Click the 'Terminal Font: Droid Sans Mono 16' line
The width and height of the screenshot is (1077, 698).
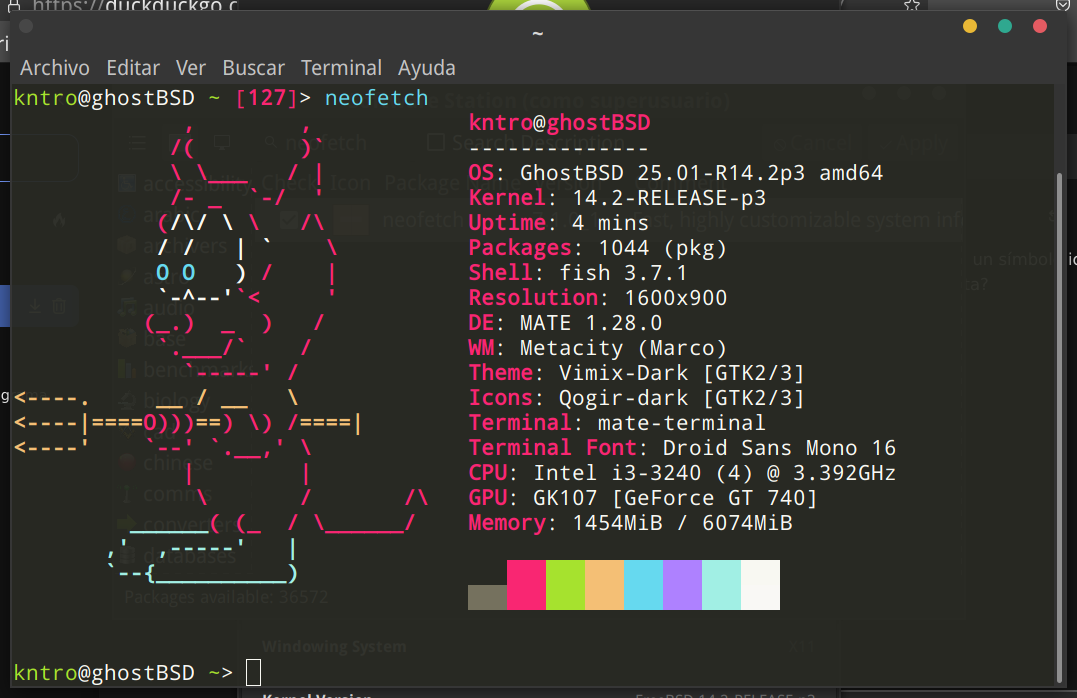[682, 448]
